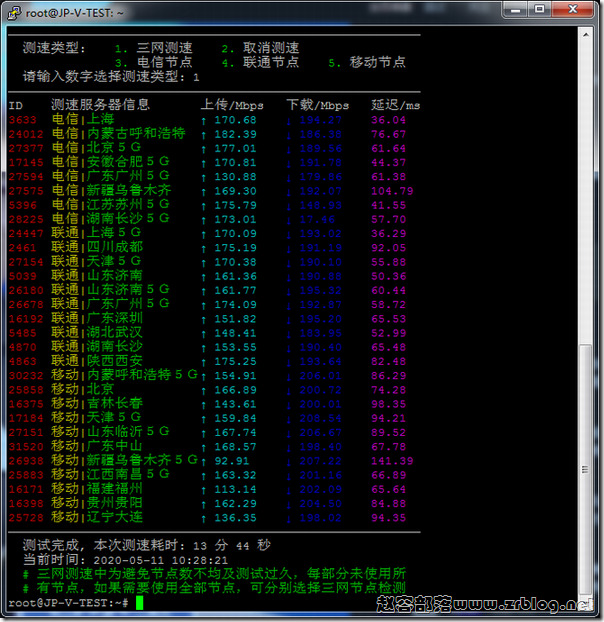The width and height of the screenshot is (604, 622).
Task: Click the column header 测速服务器信息
Action: [x=100, y=105]
